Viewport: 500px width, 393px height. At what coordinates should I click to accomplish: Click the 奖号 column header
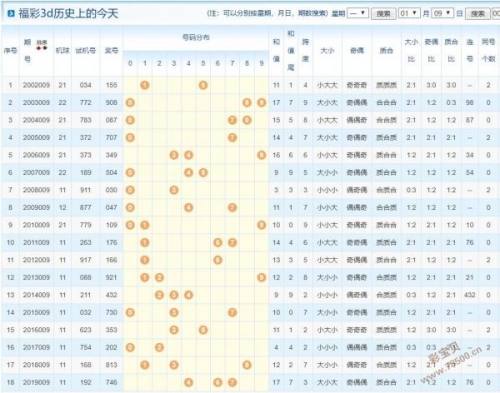coord(111,51)
